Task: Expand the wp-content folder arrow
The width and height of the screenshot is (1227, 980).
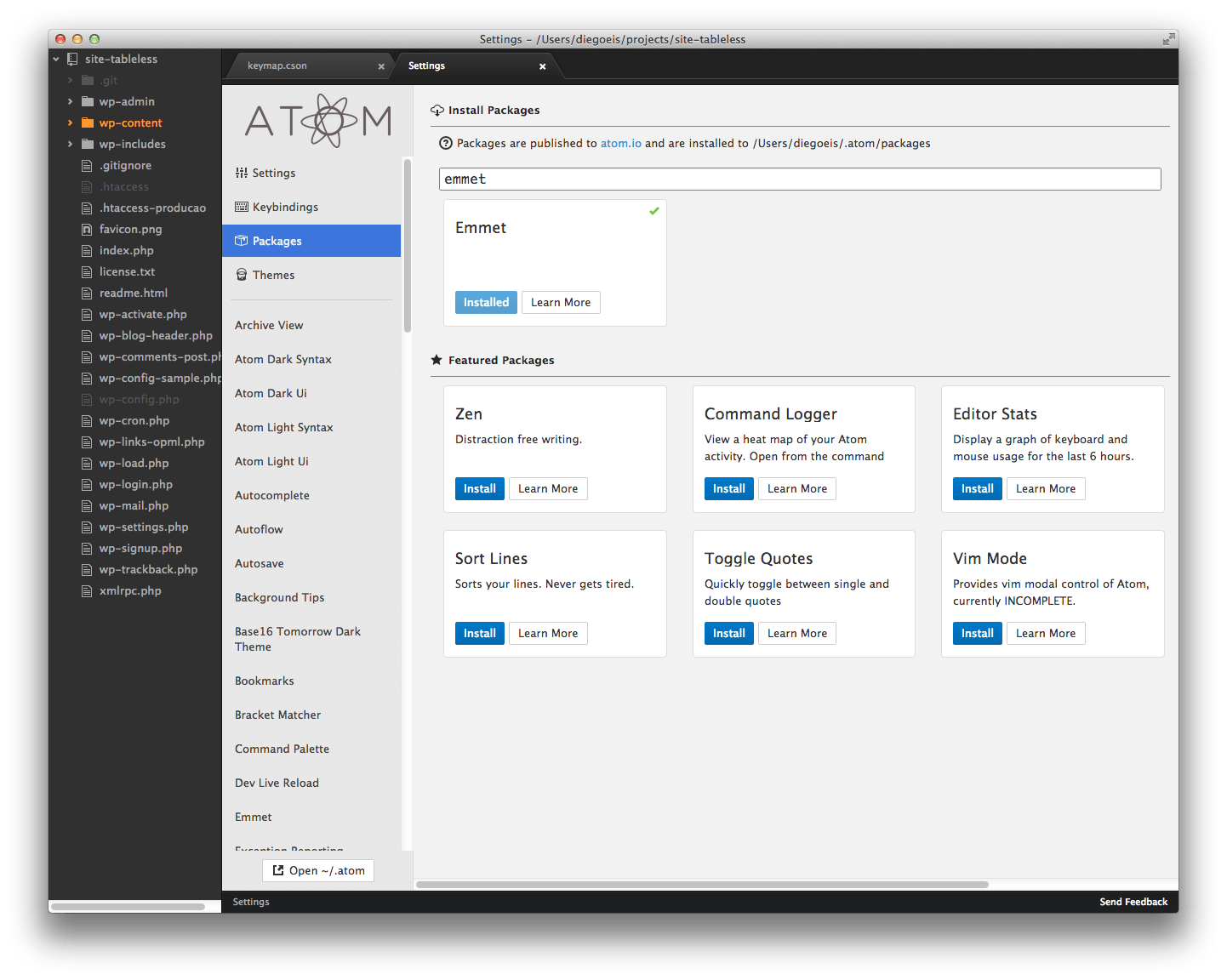Action: (x=70, y=122)
